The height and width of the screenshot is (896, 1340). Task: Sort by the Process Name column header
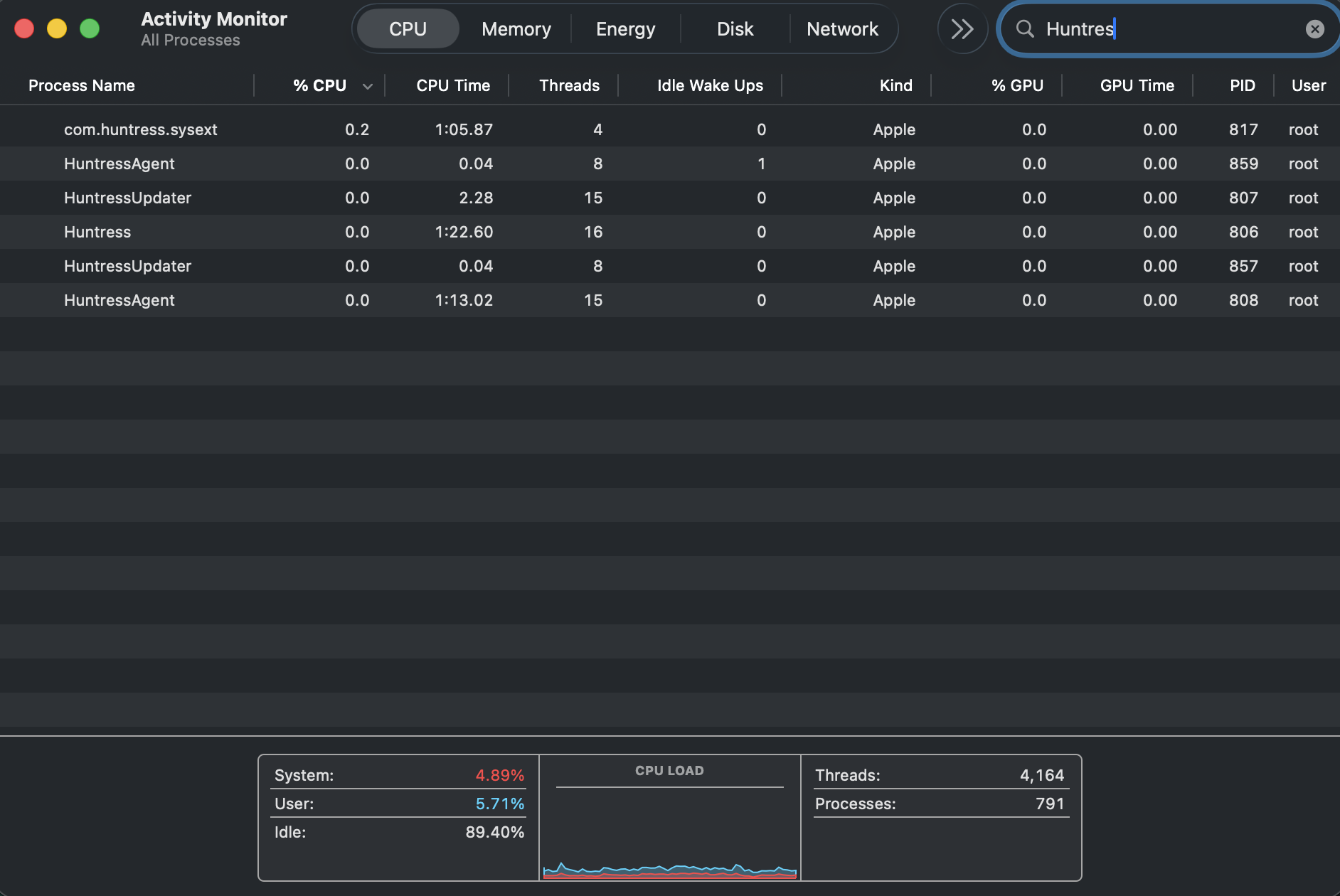[x=82, y=86]
